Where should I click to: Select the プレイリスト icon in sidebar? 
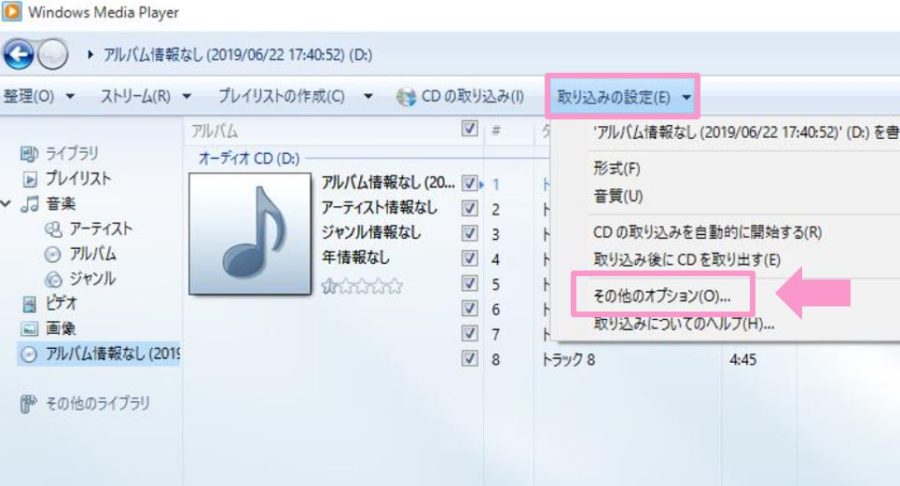(x=30, y=179)
